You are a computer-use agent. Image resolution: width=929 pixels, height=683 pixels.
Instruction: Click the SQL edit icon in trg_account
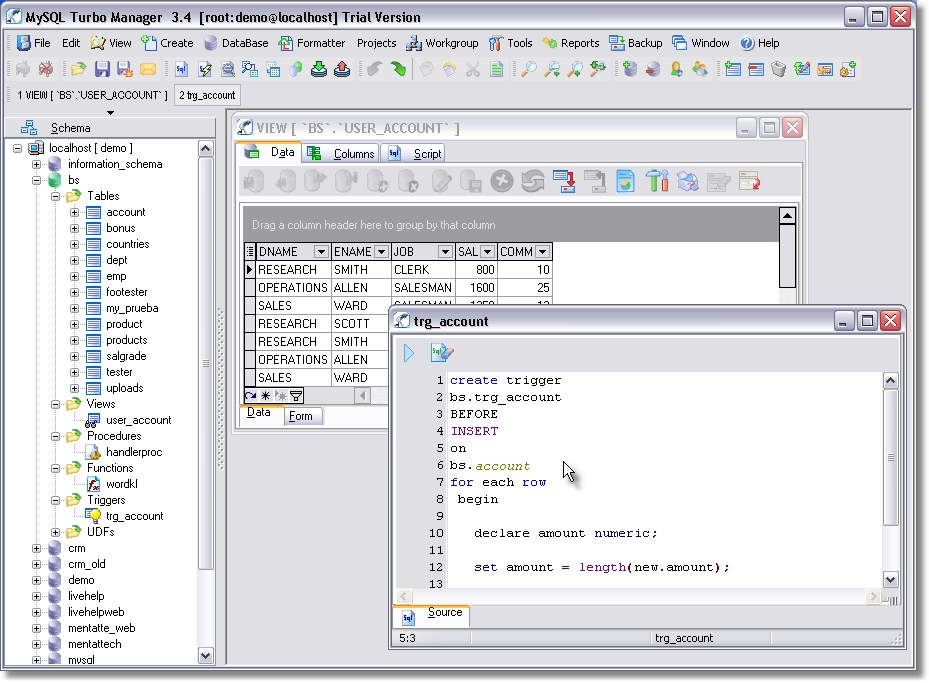pyautogui.click(x=441, y=352)
